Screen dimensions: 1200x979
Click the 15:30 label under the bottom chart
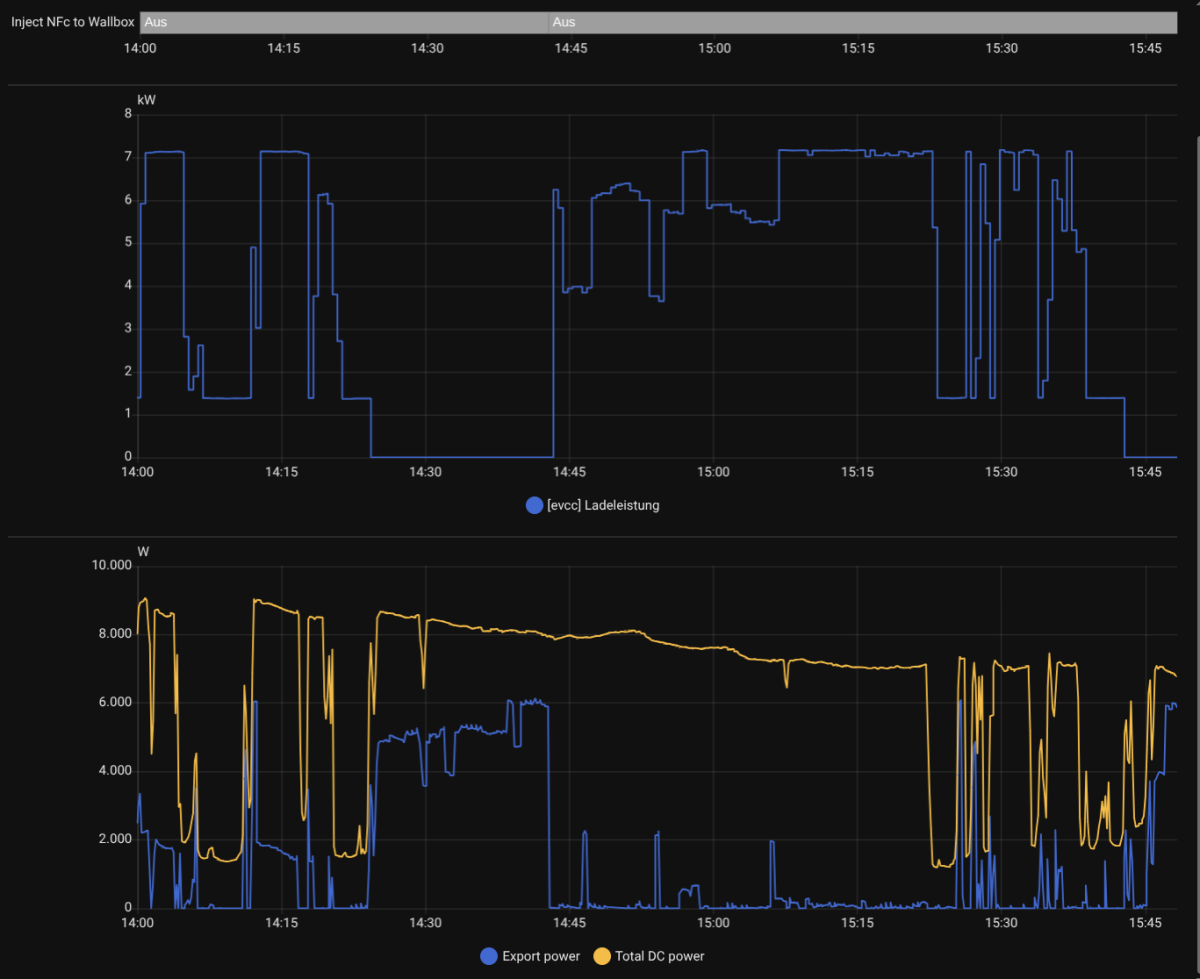pos(1001,923)
